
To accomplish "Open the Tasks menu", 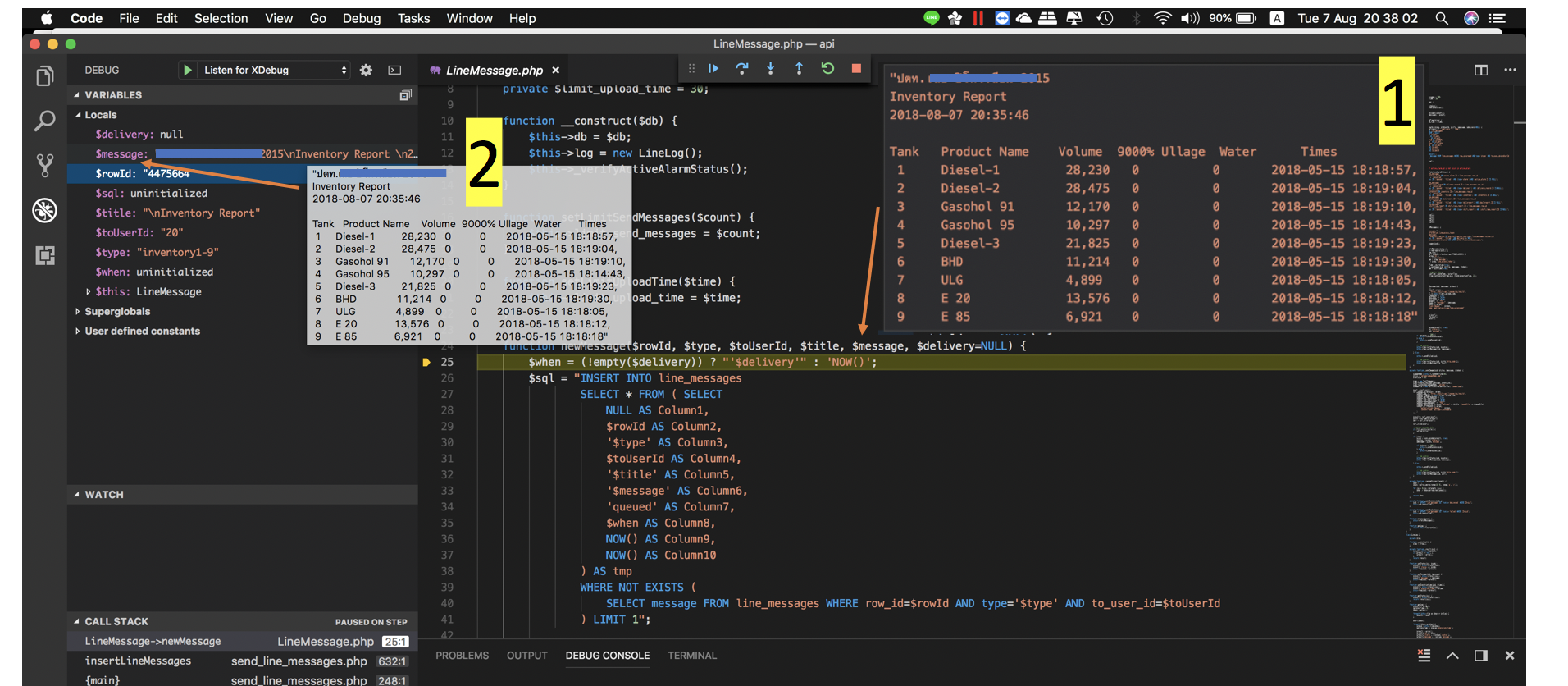I will click(414, 18).
